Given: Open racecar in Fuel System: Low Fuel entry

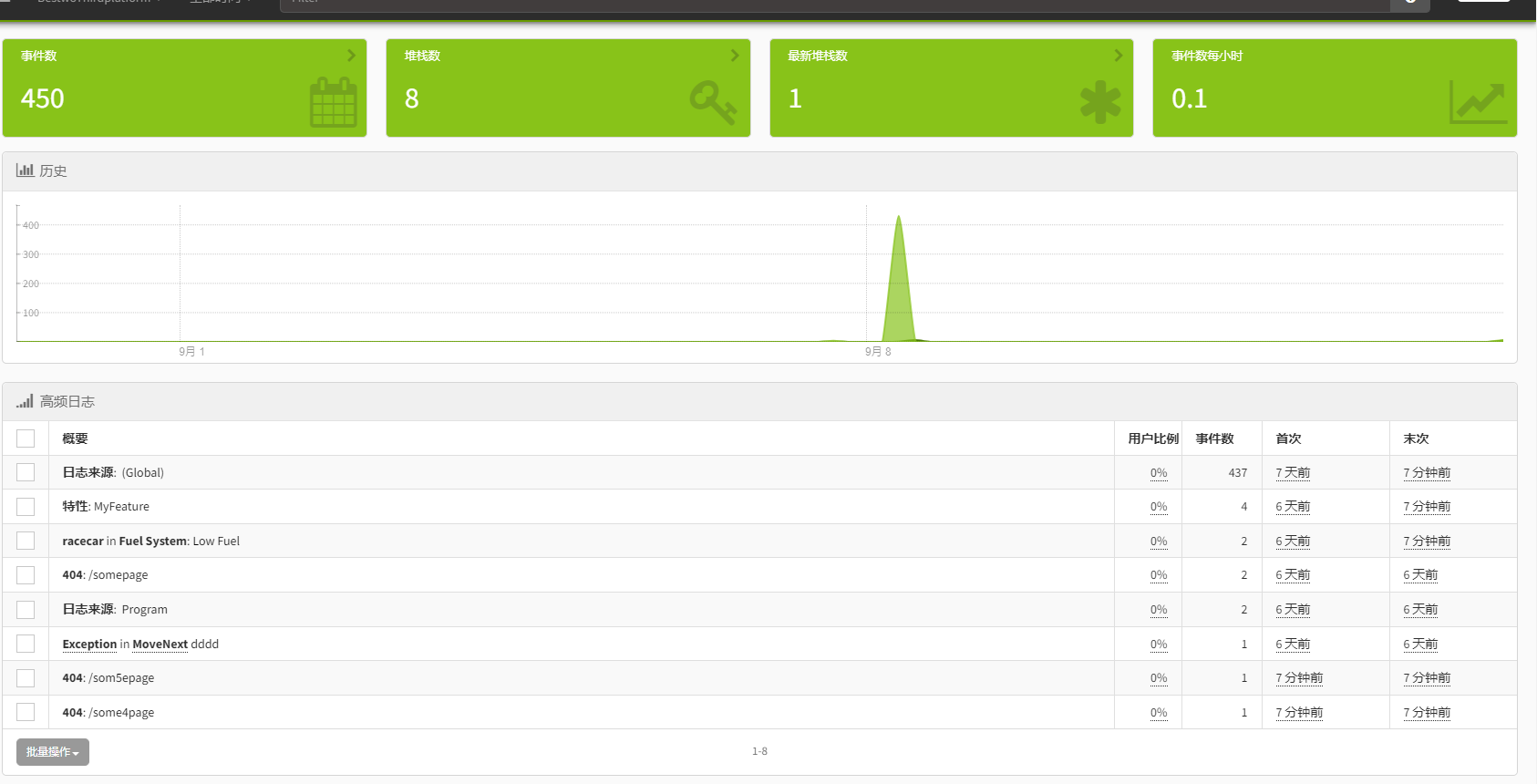Looking at the screenshot, I should tap(151, 541).
